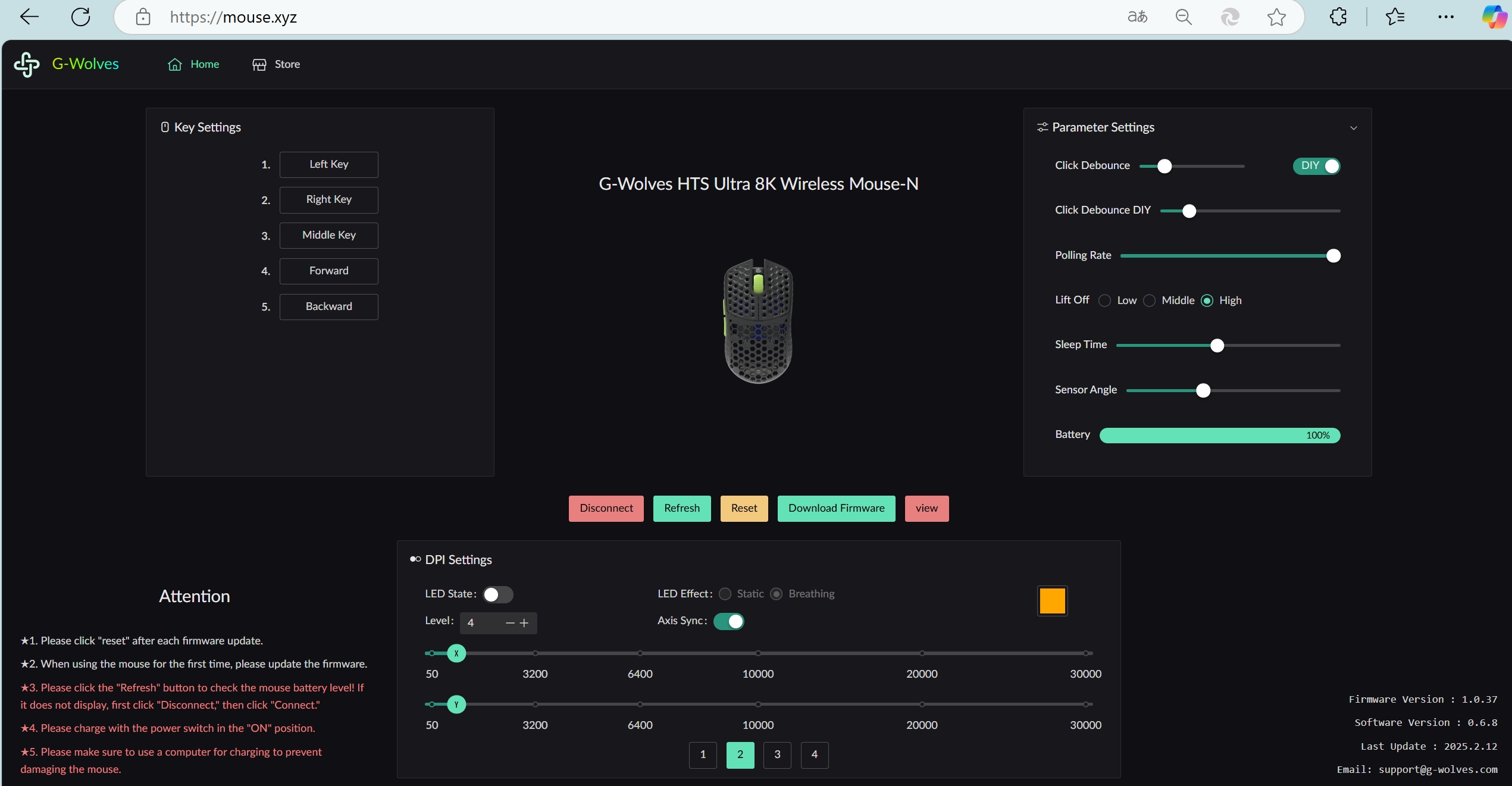Click the Polling Rate slider handle
The height and width of the screenshot is (786, 1512).
[1333, 256]
